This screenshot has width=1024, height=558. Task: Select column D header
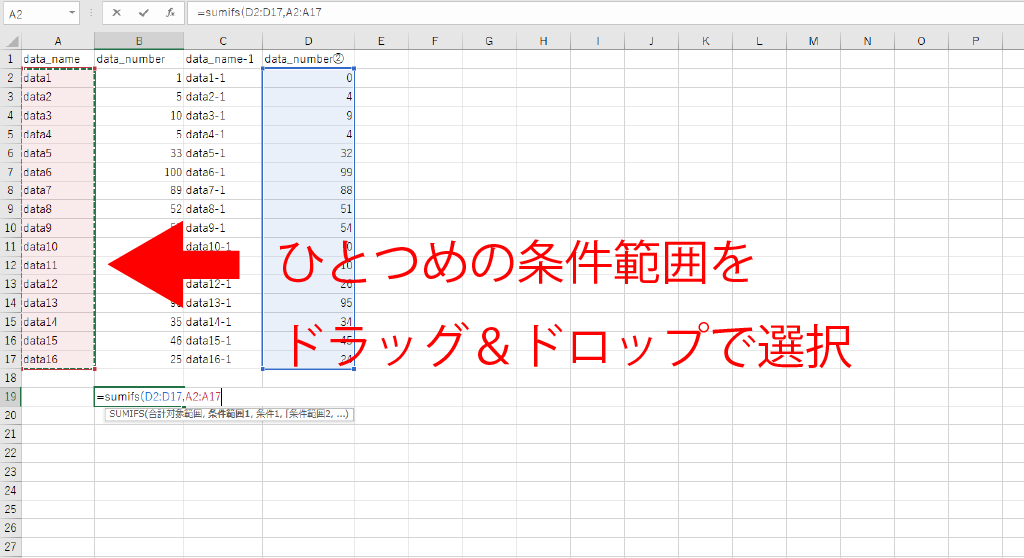coord(308,41)
